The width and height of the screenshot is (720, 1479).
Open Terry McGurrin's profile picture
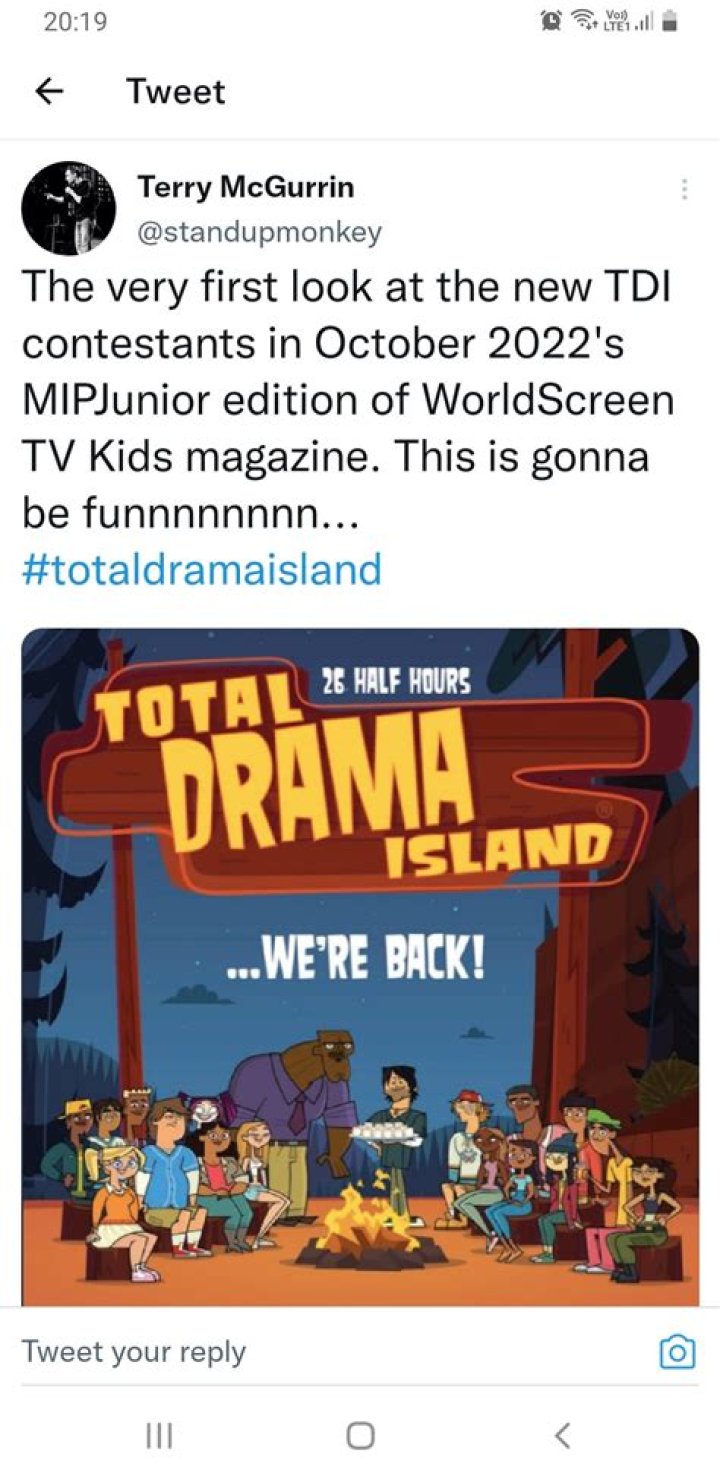pyautogui.click(x=68, y=208)
